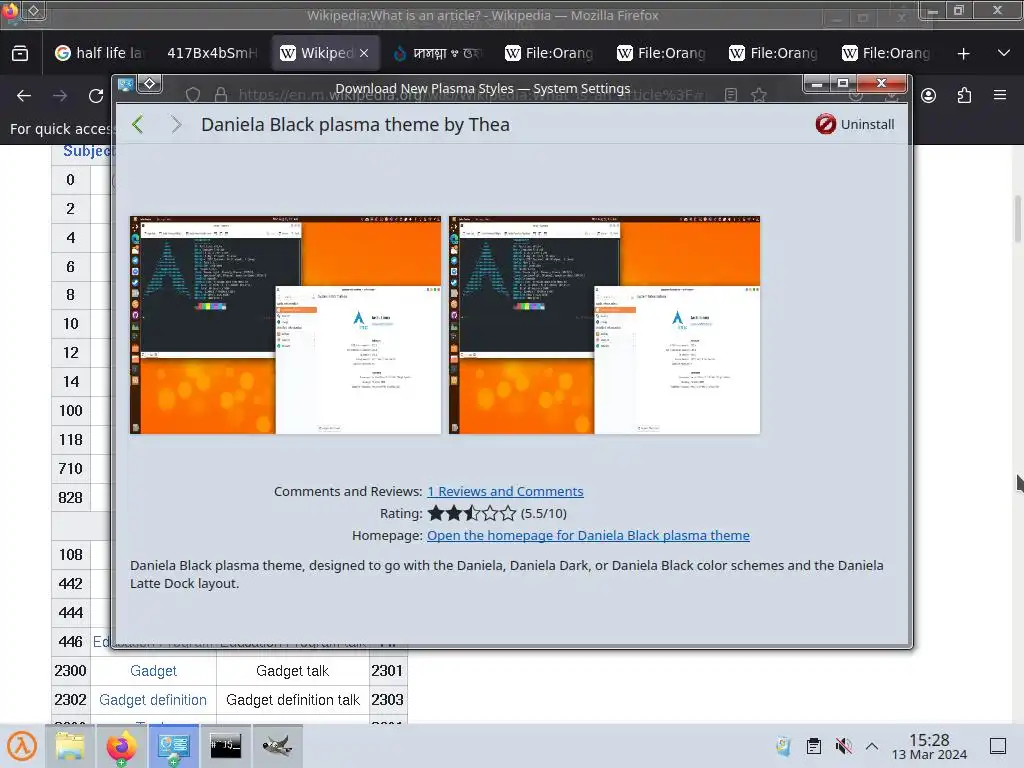Click the Gadget talk table cell
Viewport: 1024px width, 768px height.
coord(293,671)
